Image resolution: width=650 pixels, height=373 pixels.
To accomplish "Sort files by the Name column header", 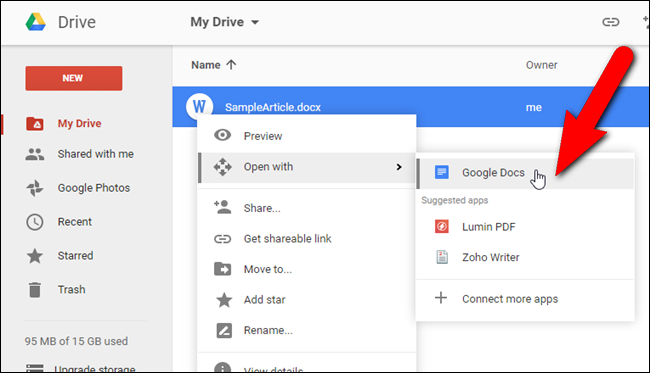I will tap(206, 65).
